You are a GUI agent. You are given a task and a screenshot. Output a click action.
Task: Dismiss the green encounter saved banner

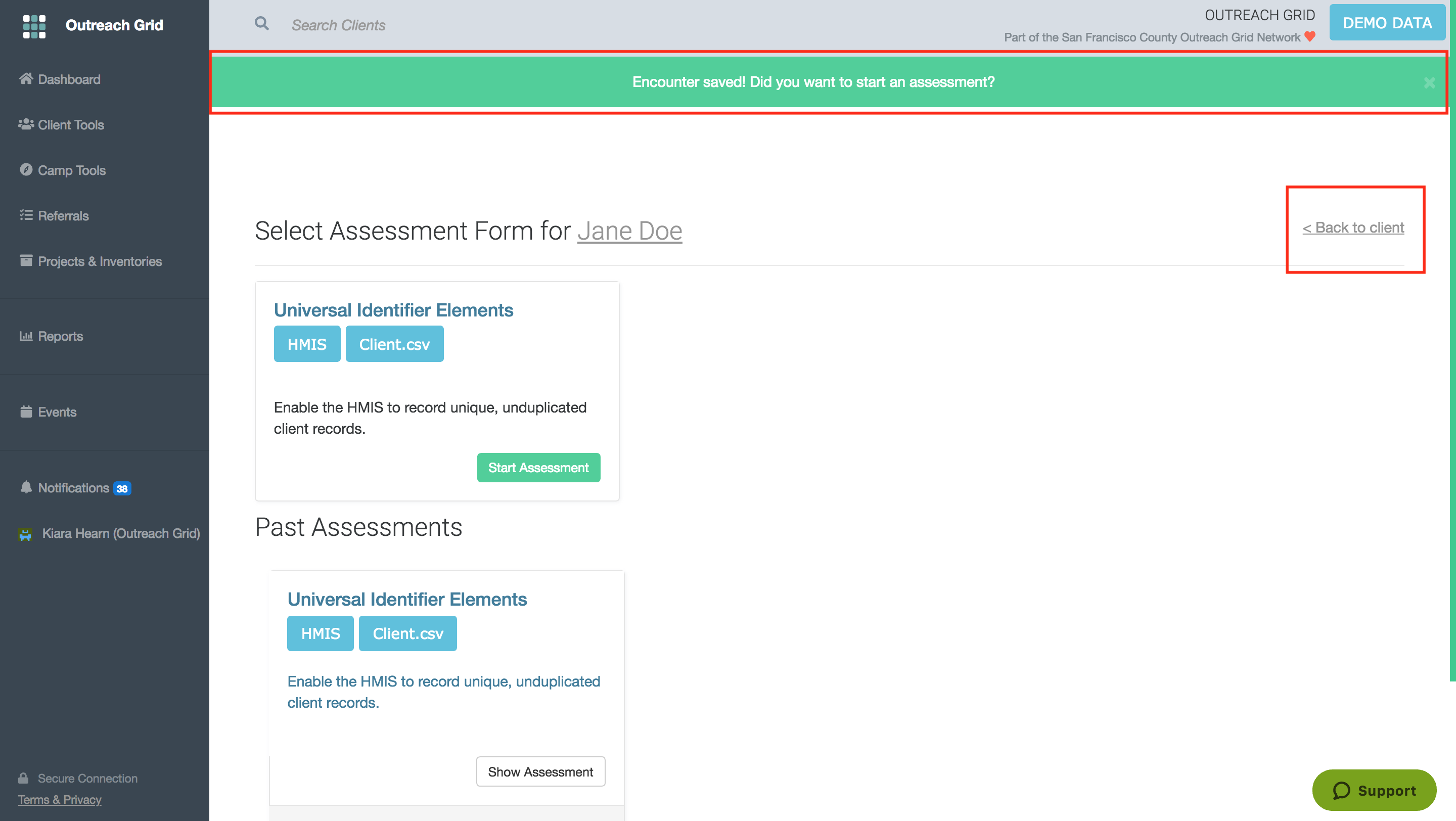click(x=1429, y=83)
